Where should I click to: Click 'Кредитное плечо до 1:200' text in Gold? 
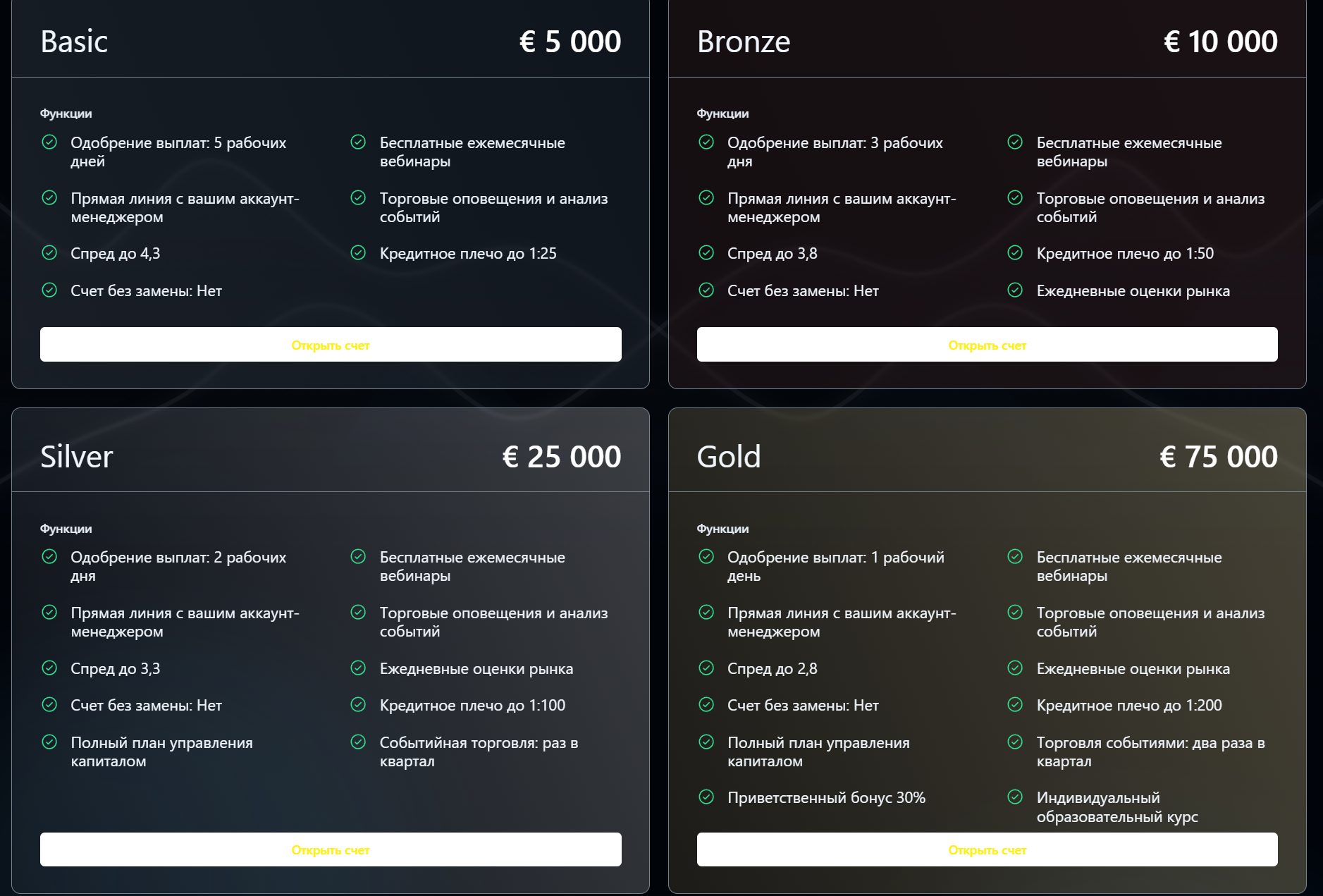[x=1129, y=705]
